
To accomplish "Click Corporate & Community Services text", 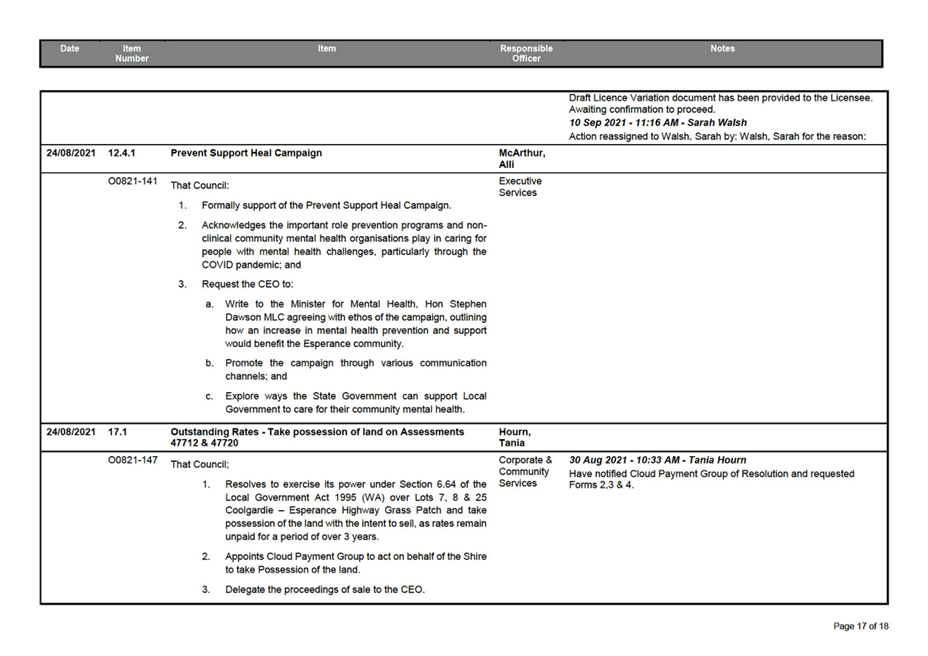I will (x=525, y=471).
